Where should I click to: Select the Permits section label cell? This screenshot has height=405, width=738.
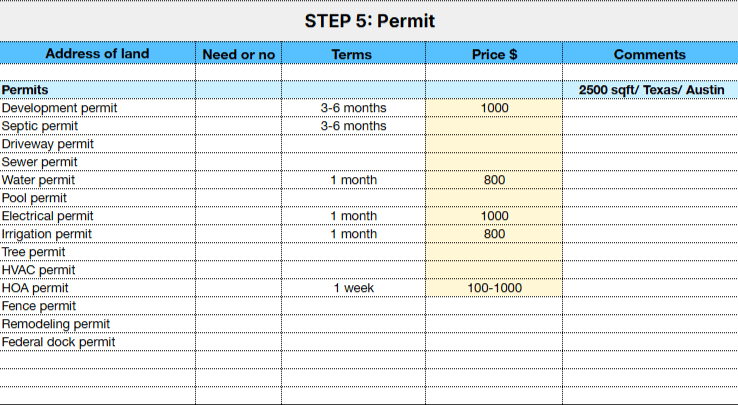97,90
